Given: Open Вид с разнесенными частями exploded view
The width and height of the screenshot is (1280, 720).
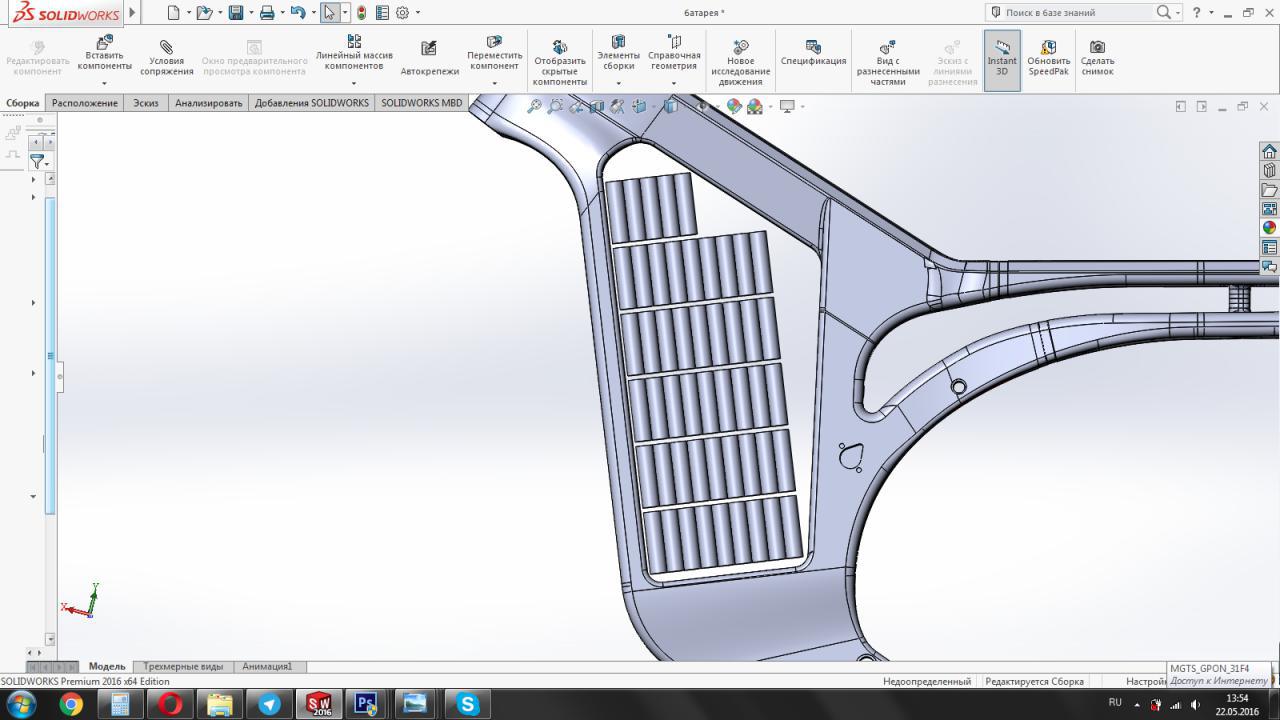Looking at the screenshot, I should click(887, 62).
